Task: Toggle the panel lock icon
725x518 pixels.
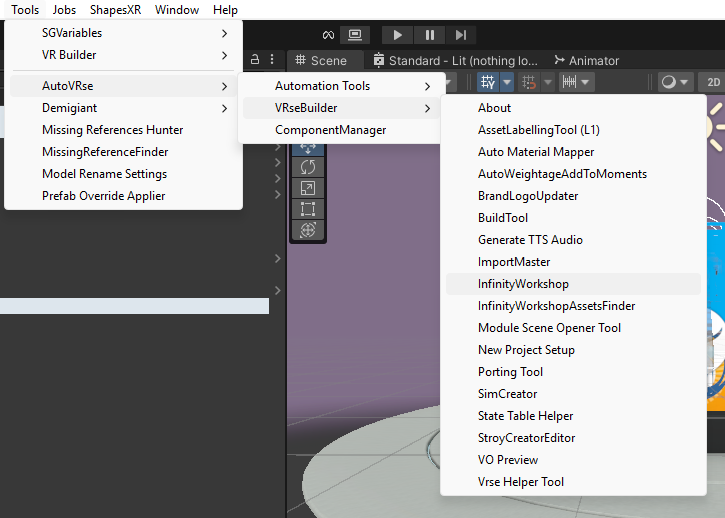Action: click(x=255, y=60)
